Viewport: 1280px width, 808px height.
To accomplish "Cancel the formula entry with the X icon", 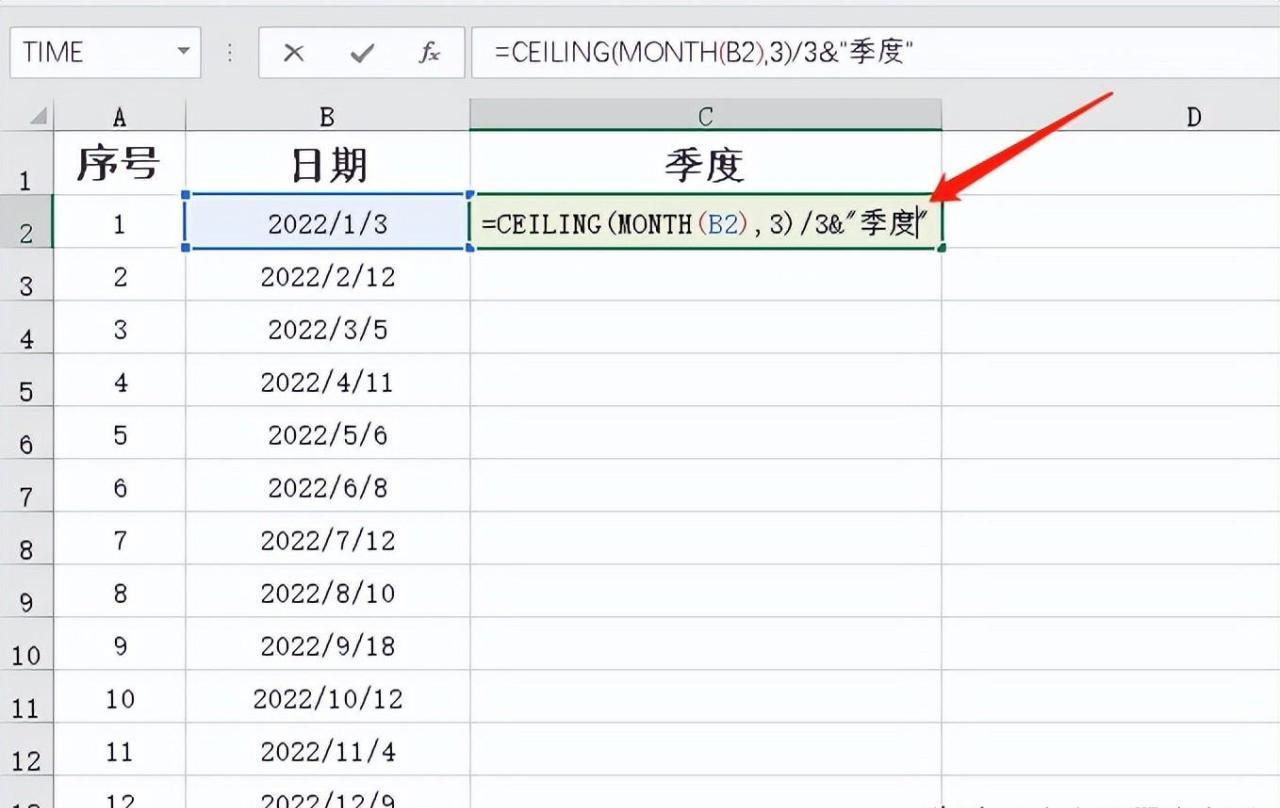I will click(x=293, y=53).
